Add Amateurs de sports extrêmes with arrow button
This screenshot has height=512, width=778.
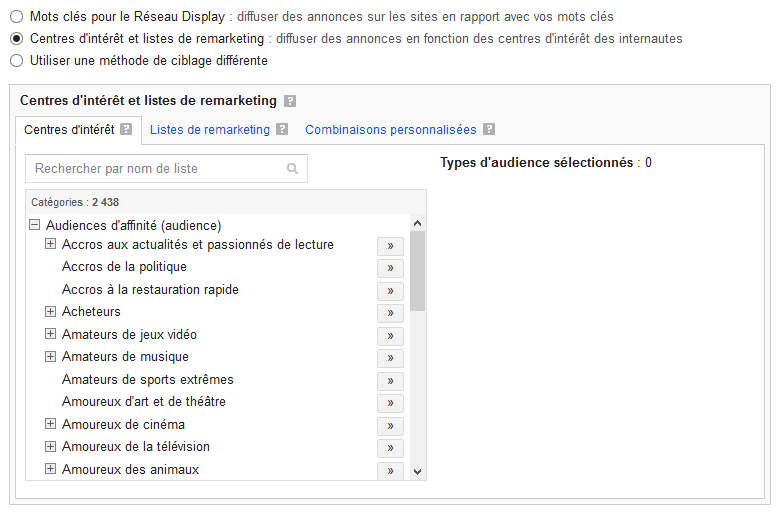(390, 381)
